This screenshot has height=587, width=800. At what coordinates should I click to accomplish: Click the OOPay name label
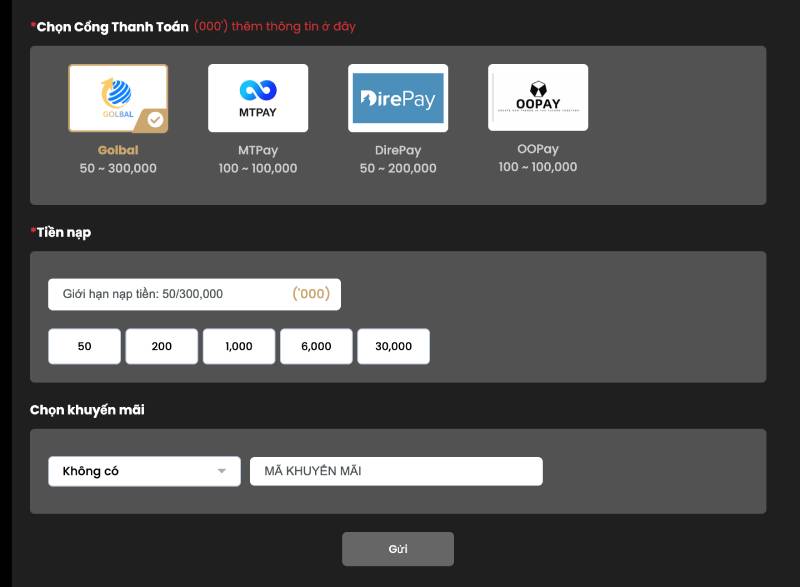538,149
